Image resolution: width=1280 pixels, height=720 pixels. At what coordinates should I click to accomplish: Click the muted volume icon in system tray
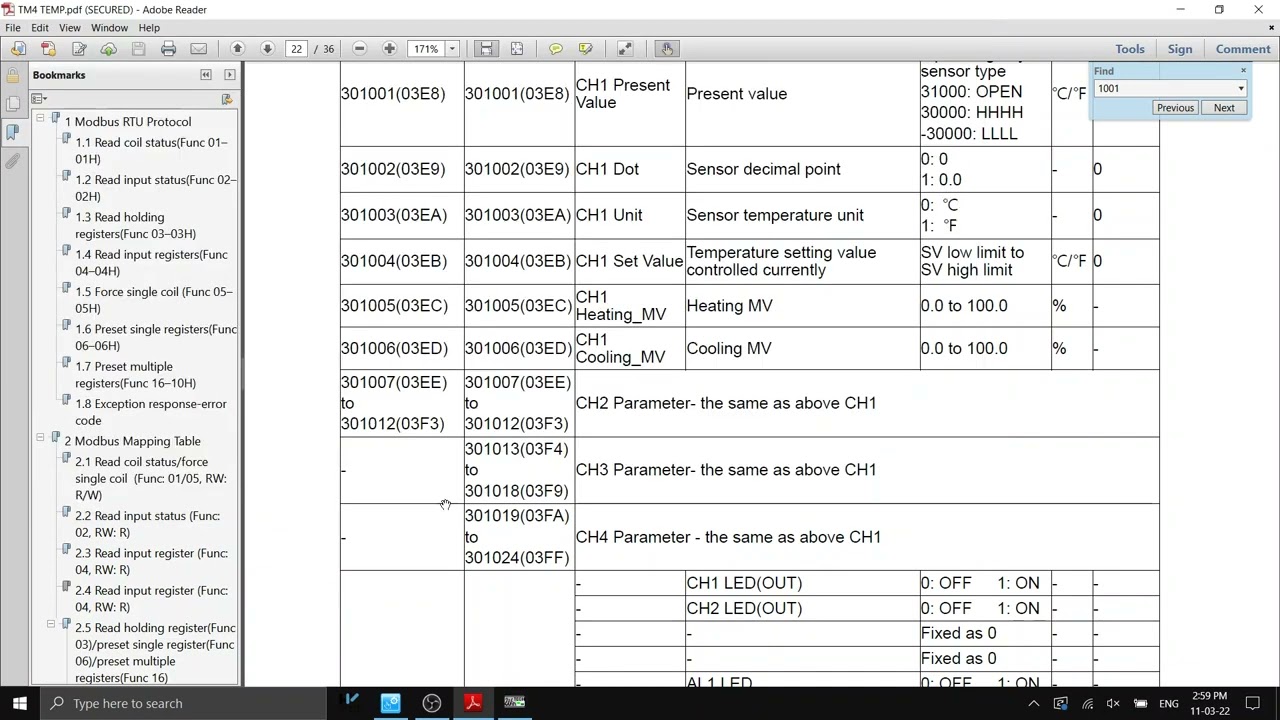1113,704
